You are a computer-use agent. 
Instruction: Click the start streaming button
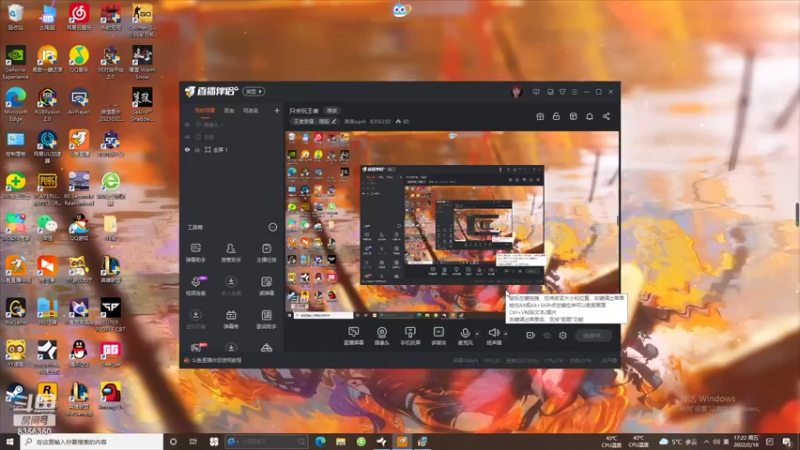point(593,335)
